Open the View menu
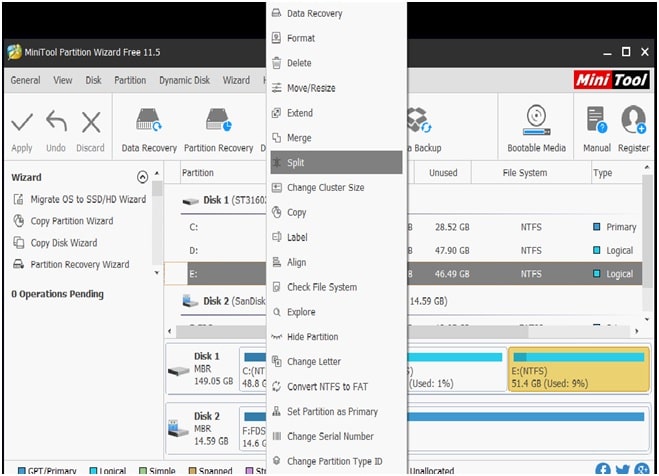Viewport: 659px width, 476px height. click(x=63, y=80)
